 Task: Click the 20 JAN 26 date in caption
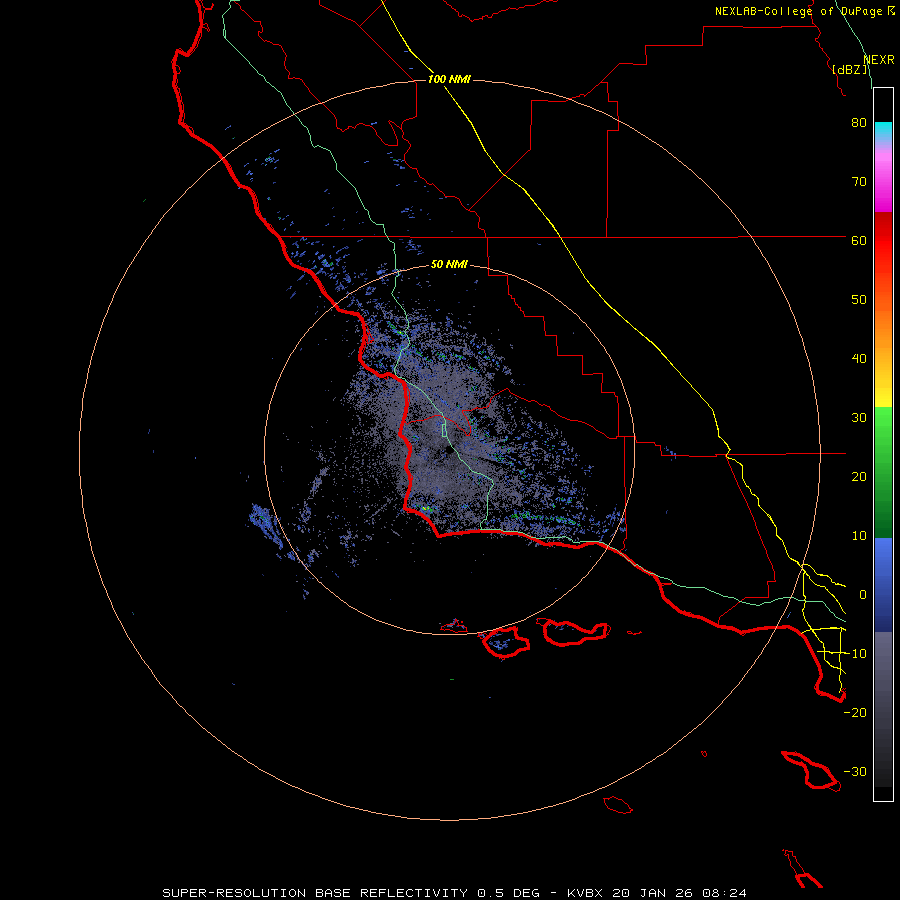pos(652,893)
